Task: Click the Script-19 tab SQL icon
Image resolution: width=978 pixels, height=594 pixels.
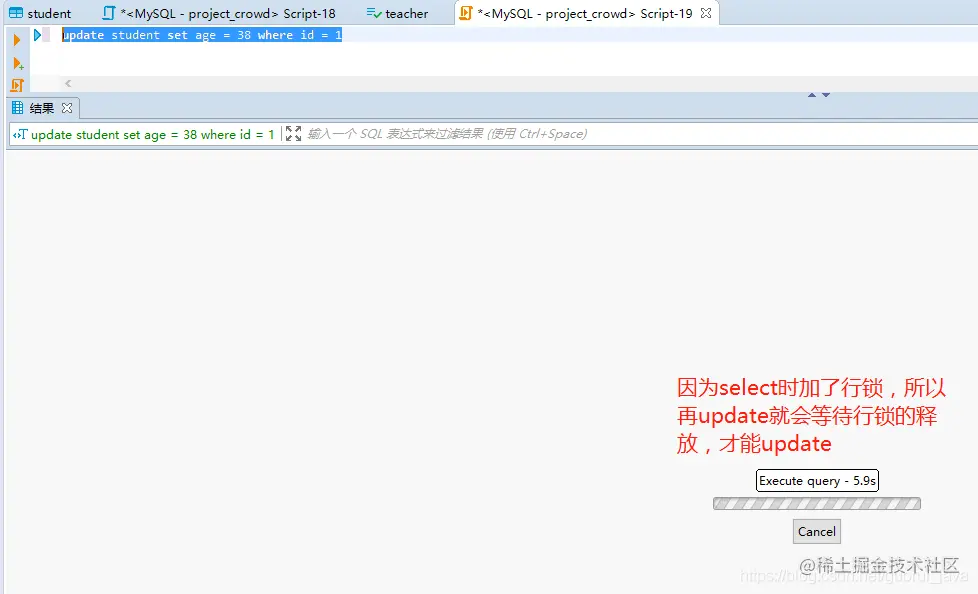Action: click(x=465, y=13)
